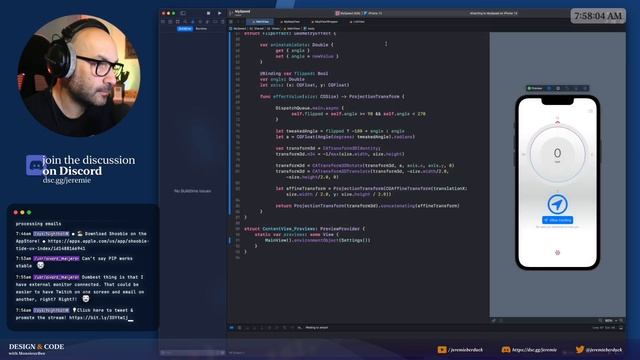Open the Test navigator icon
640x360 pixels.
click(x=200, y=22)
